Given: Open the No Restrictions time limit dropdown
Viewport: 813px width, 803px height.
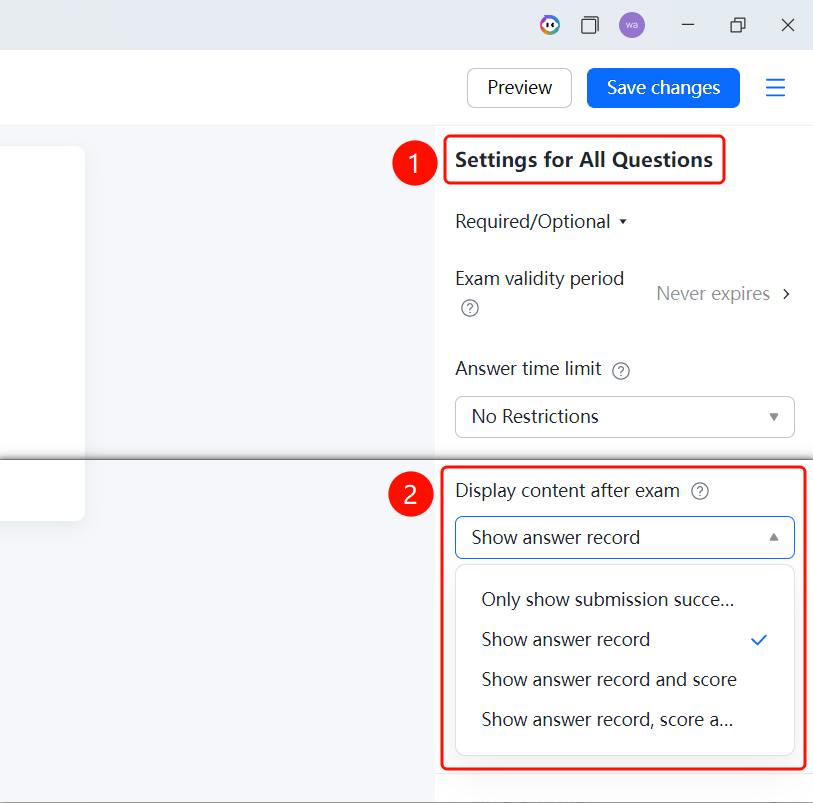Looking at the screenshot, I should point(625,417).
